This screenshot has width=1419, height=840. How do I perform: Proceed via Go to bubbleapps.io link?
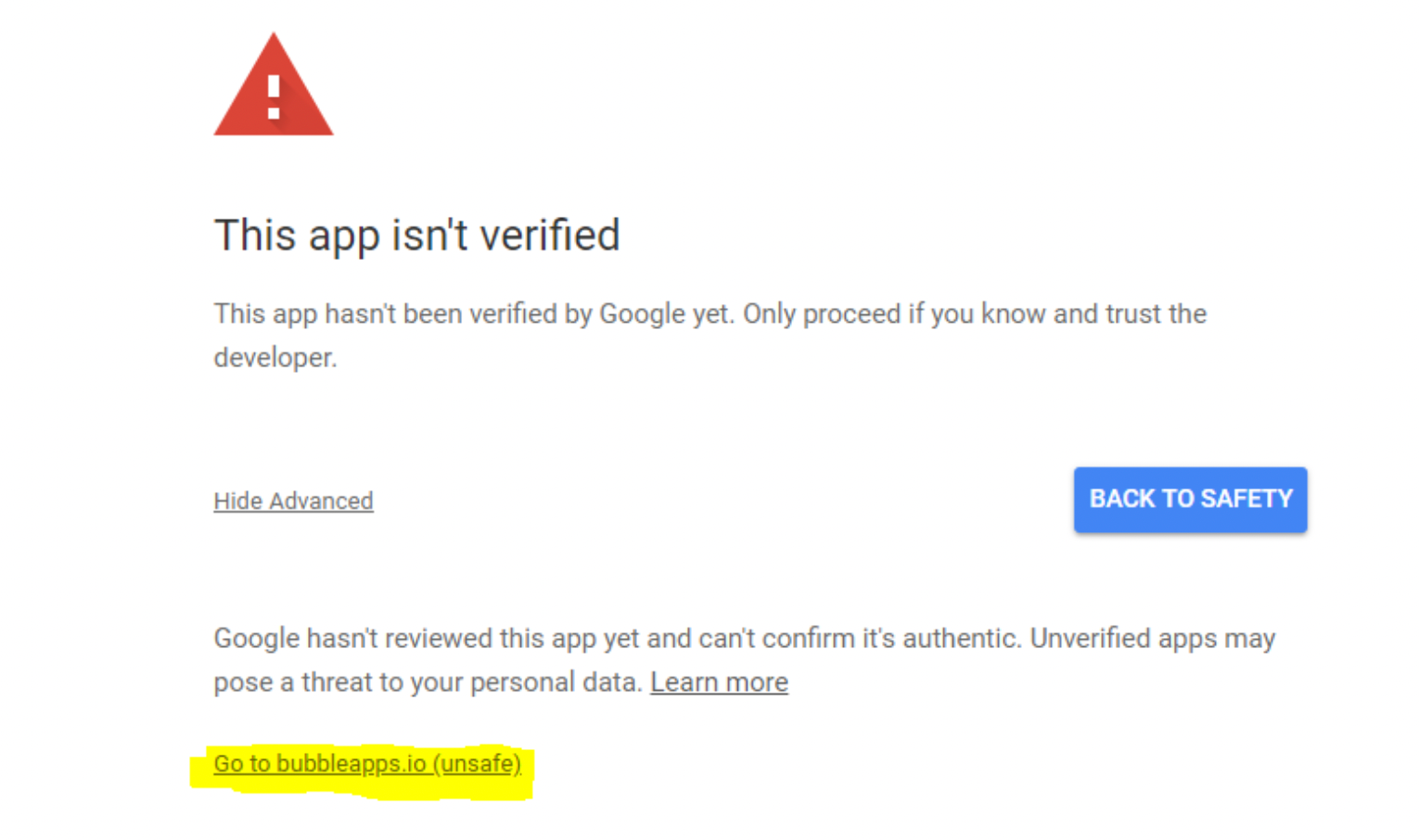point(366,764)
